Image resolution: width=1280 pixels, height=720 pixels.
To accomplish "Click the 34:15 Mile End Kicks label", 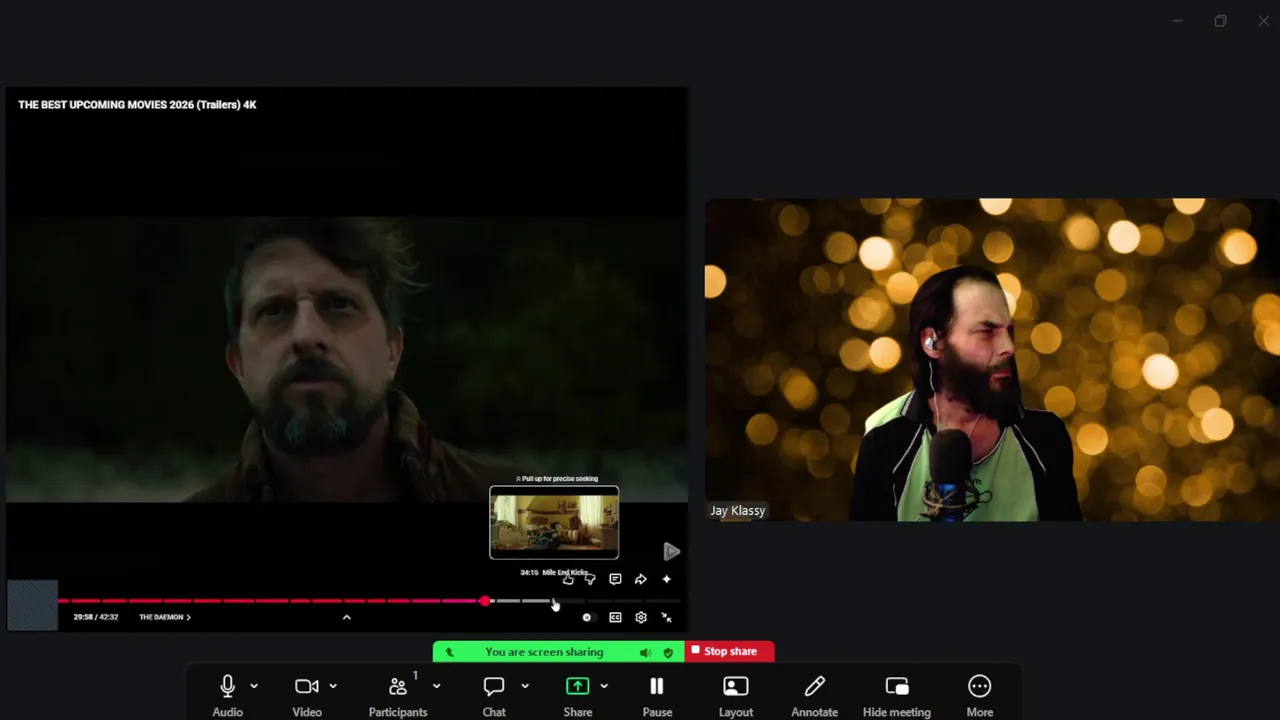I will (554, 572).
